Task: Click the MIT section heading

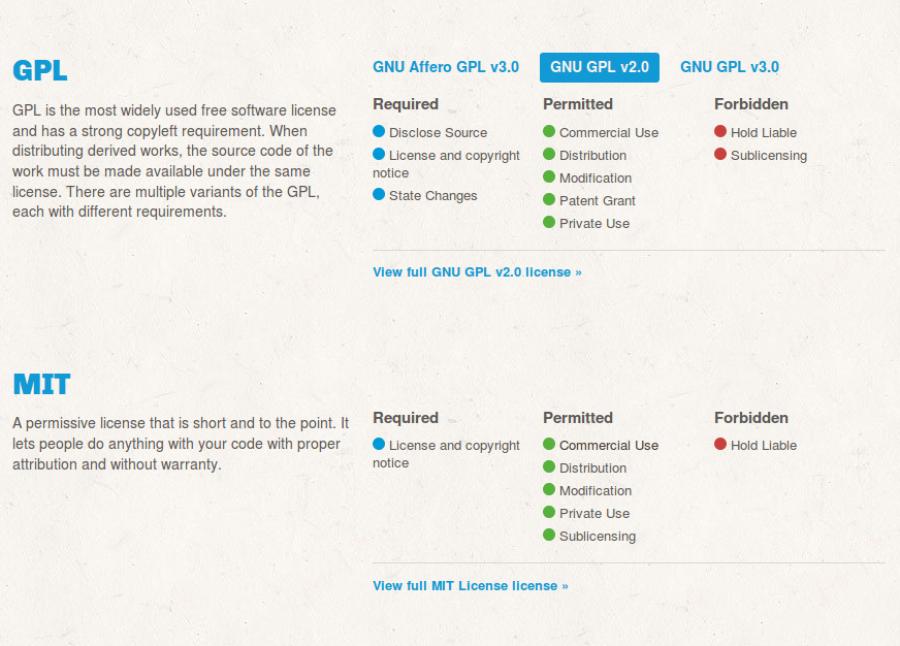Action: [x=41, y=384]
